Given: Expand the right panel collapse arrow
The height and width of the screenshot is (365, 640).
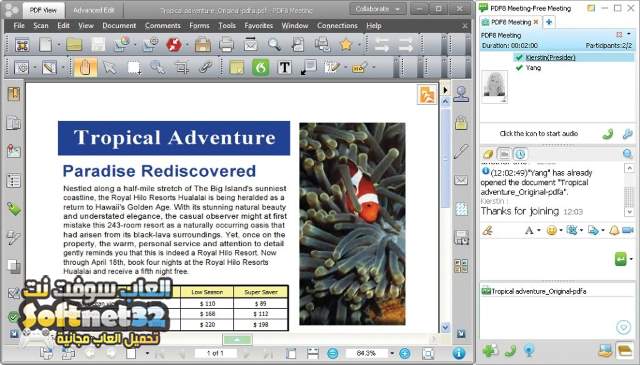Looking at the screenshot, I should click(x=445, y=90).
